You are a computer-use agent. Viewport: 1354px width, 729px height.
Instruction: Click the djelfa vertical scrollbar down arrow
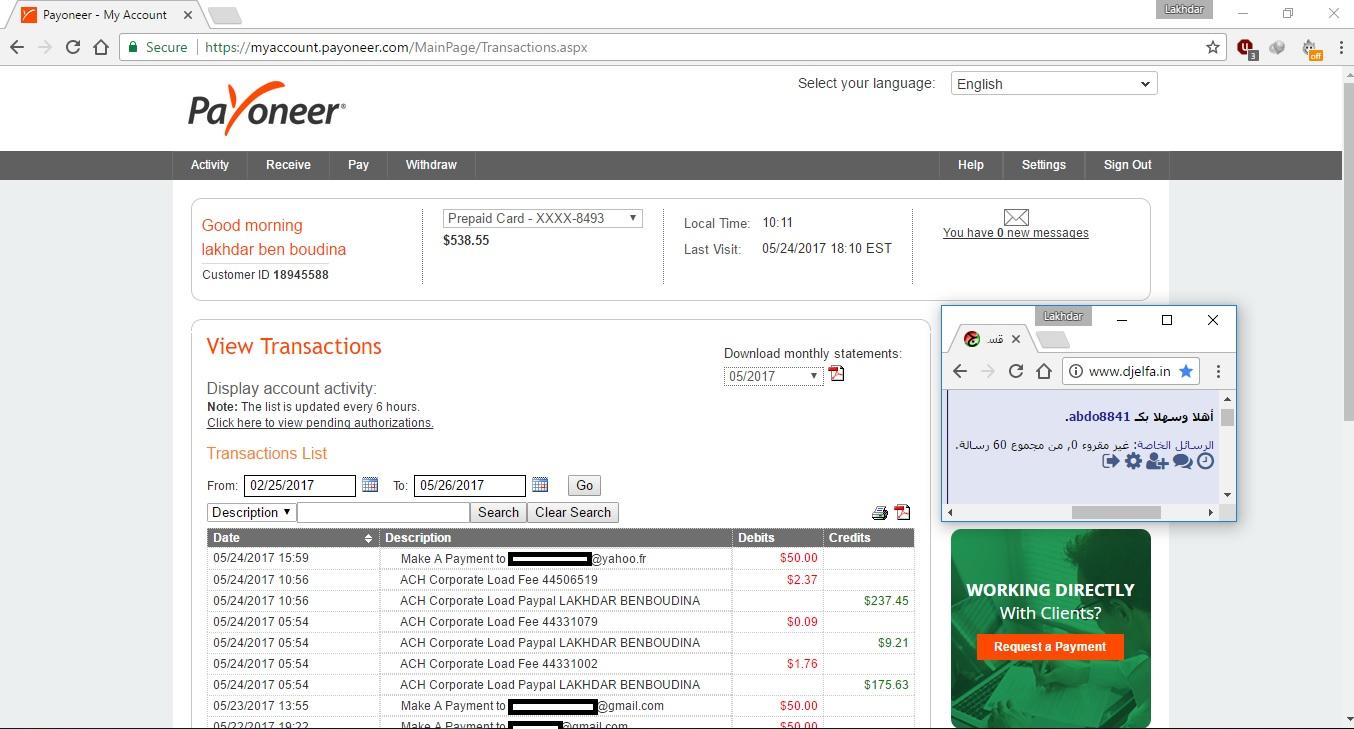tap(1228, 494)
